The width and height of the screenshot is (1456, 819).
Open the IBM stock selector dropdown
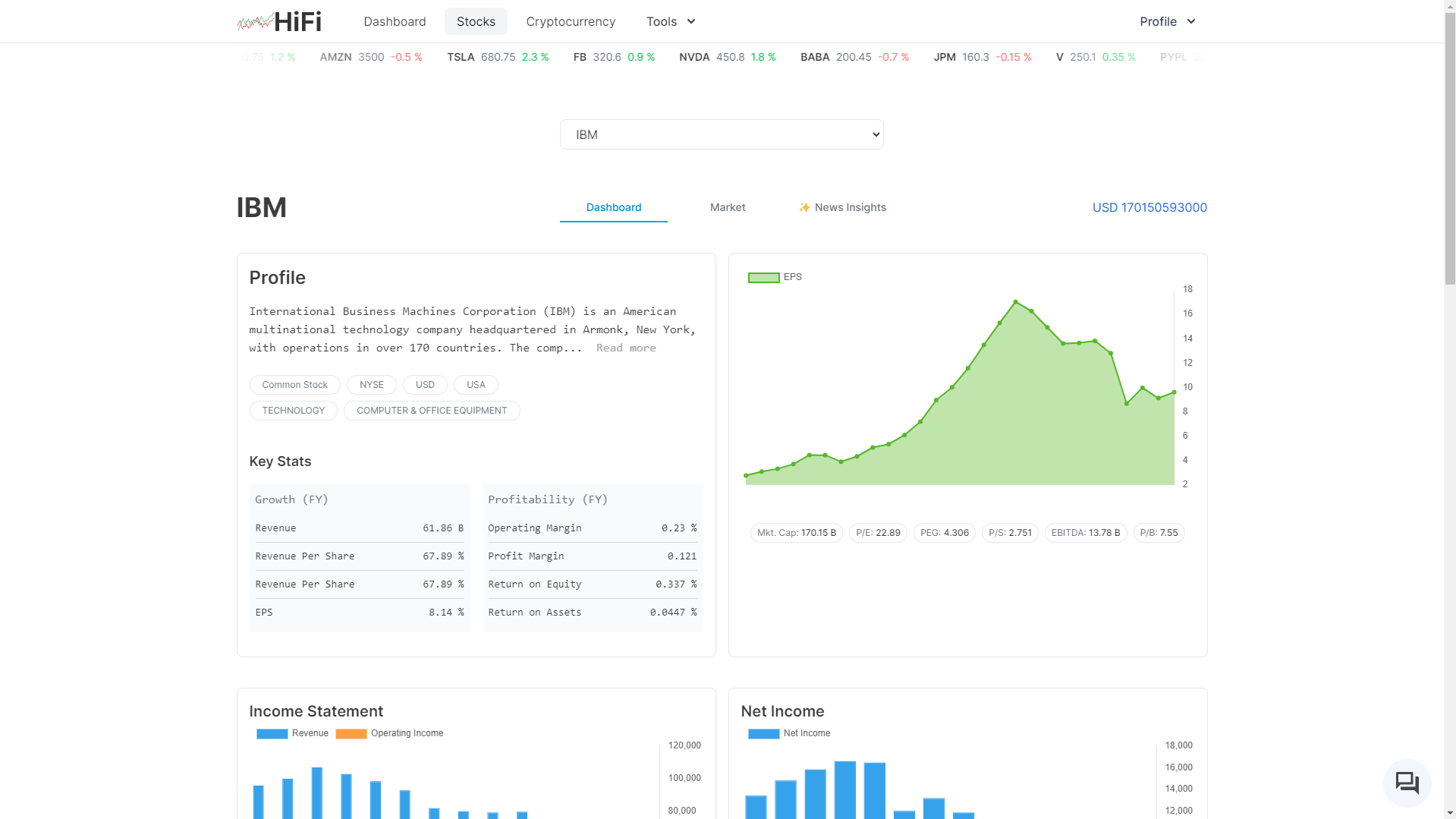point(722,134)
